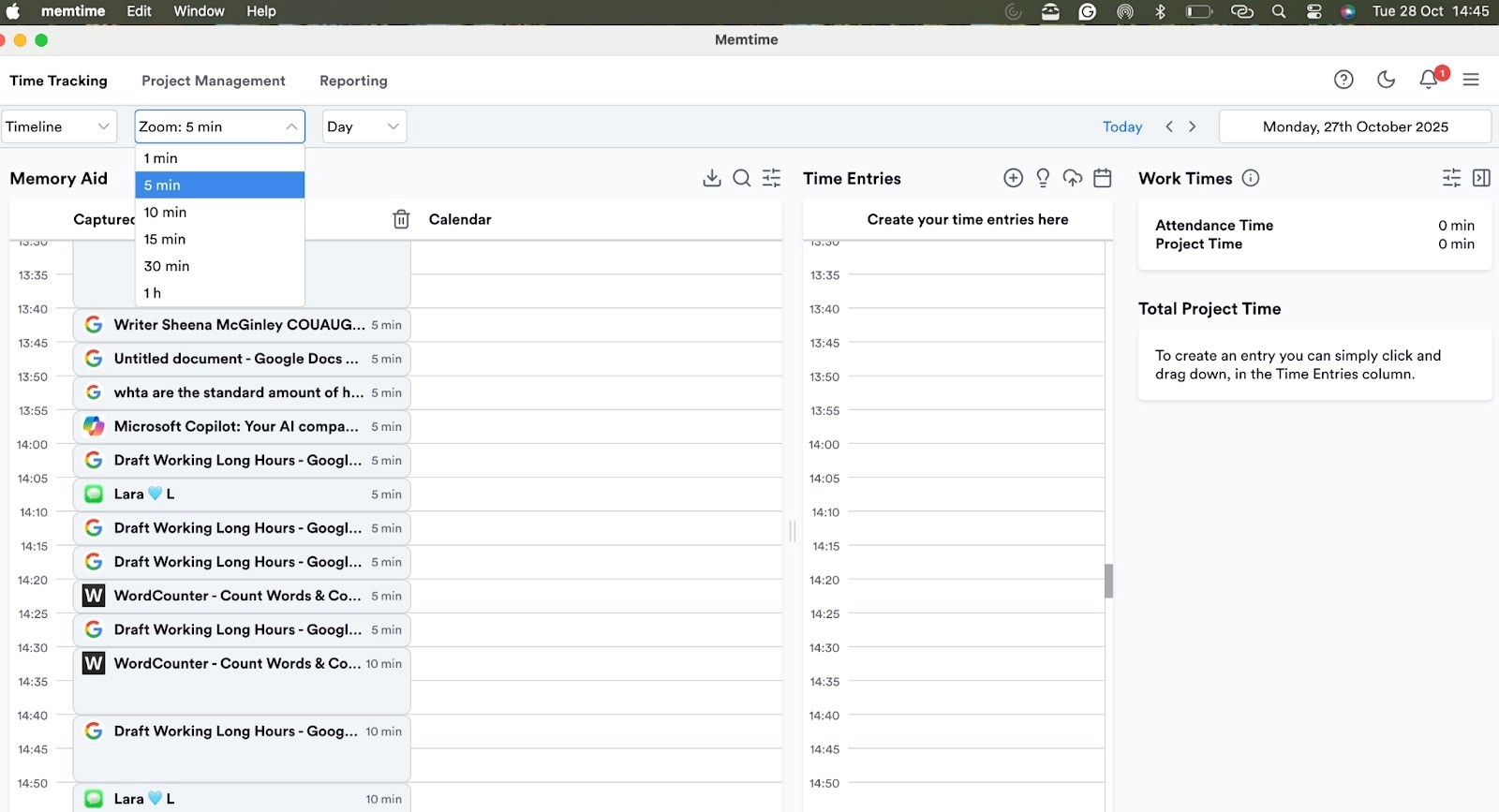Click Work Times info icon
This screenshot has height=812, width=1499.
click(1251, 178)
